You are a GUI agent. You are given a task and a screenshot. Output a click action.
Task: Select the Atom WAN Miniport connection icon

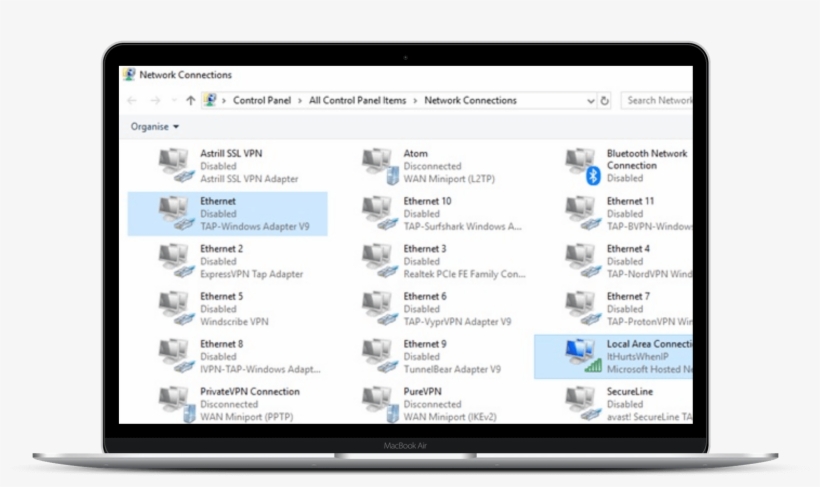point(380,166)
